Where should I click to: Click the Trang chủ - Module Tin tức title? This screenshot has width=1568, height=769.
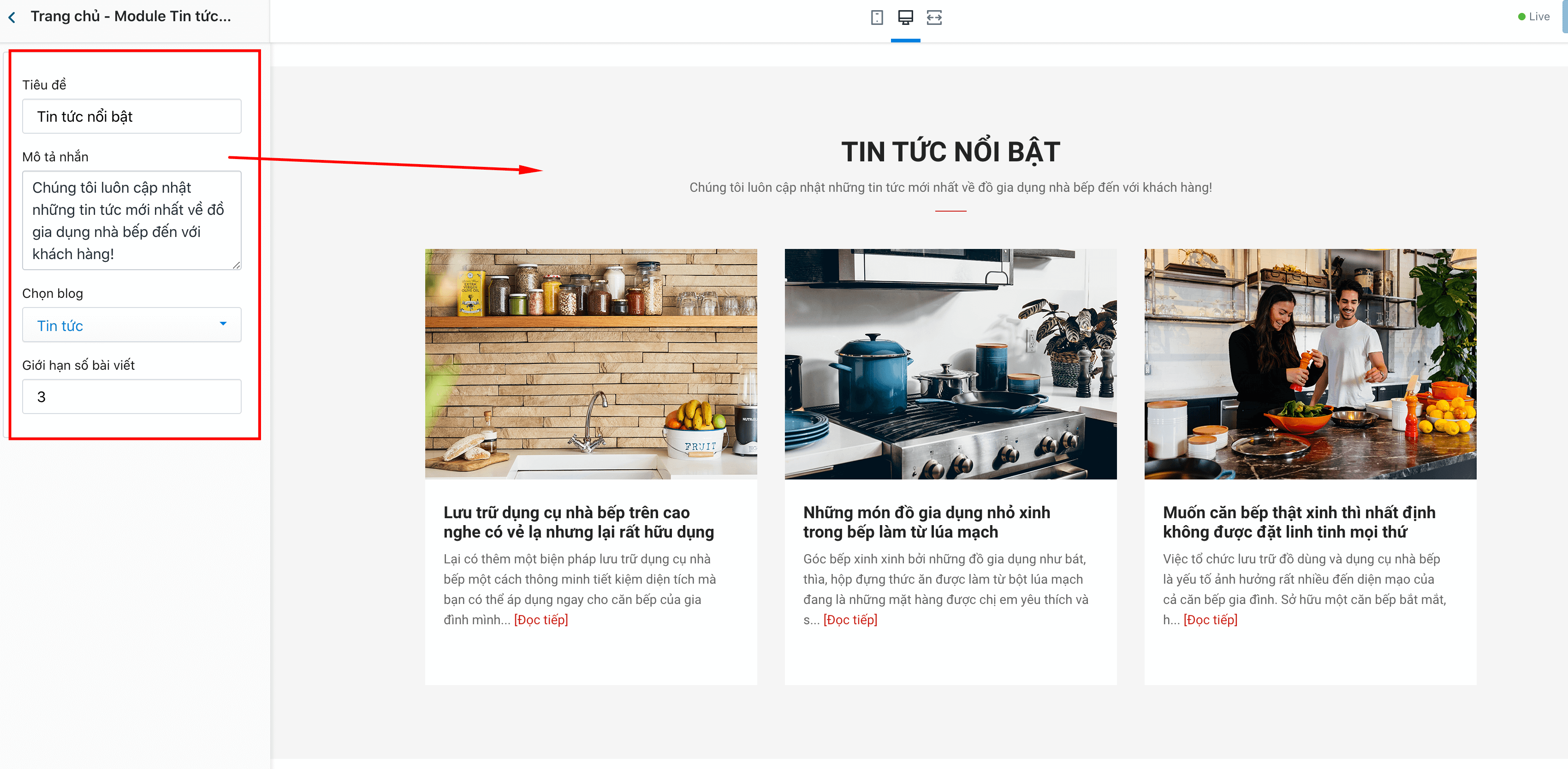click(x=131, y=17)
